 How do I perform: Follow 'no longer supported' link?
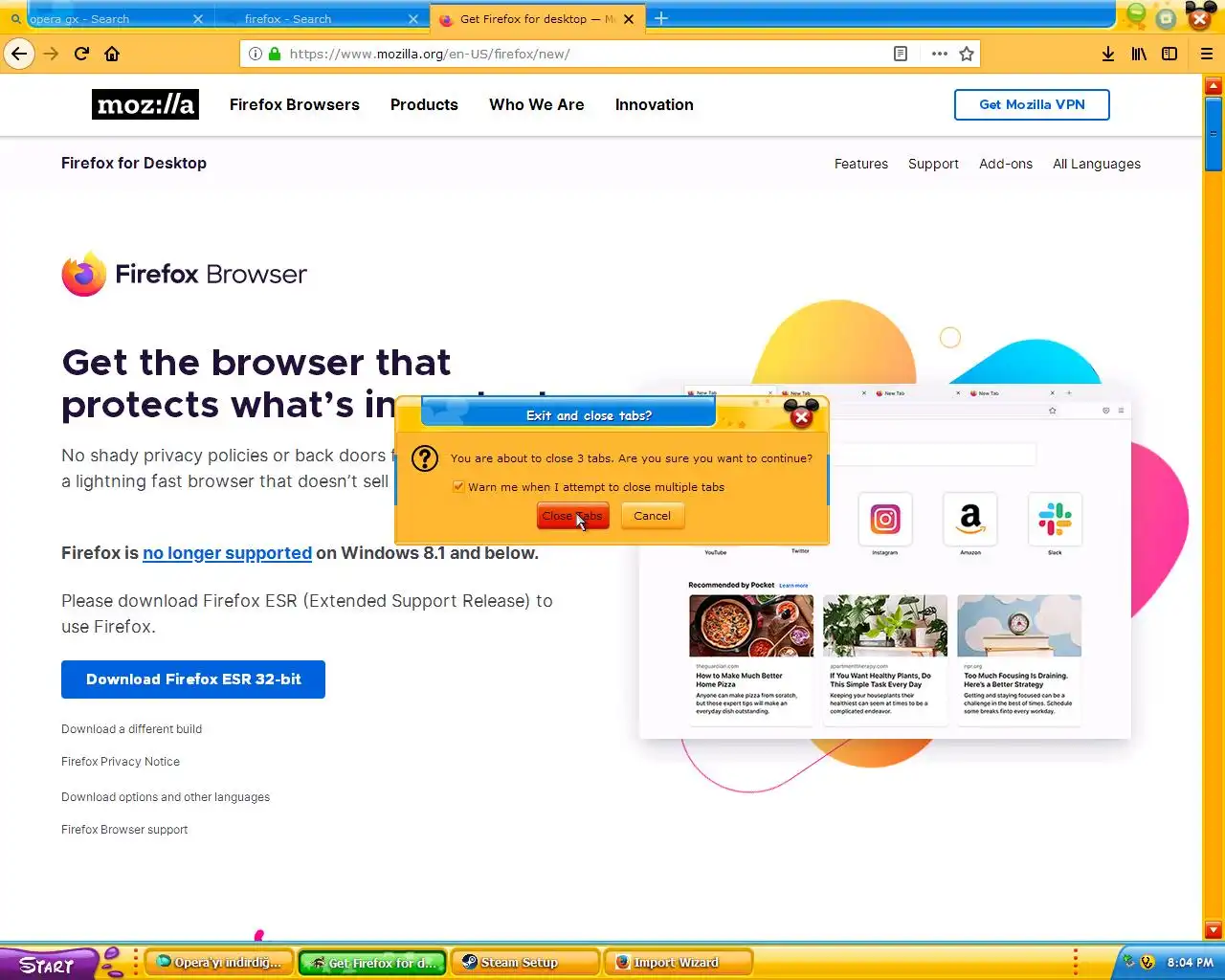click(x=227, y=553)
